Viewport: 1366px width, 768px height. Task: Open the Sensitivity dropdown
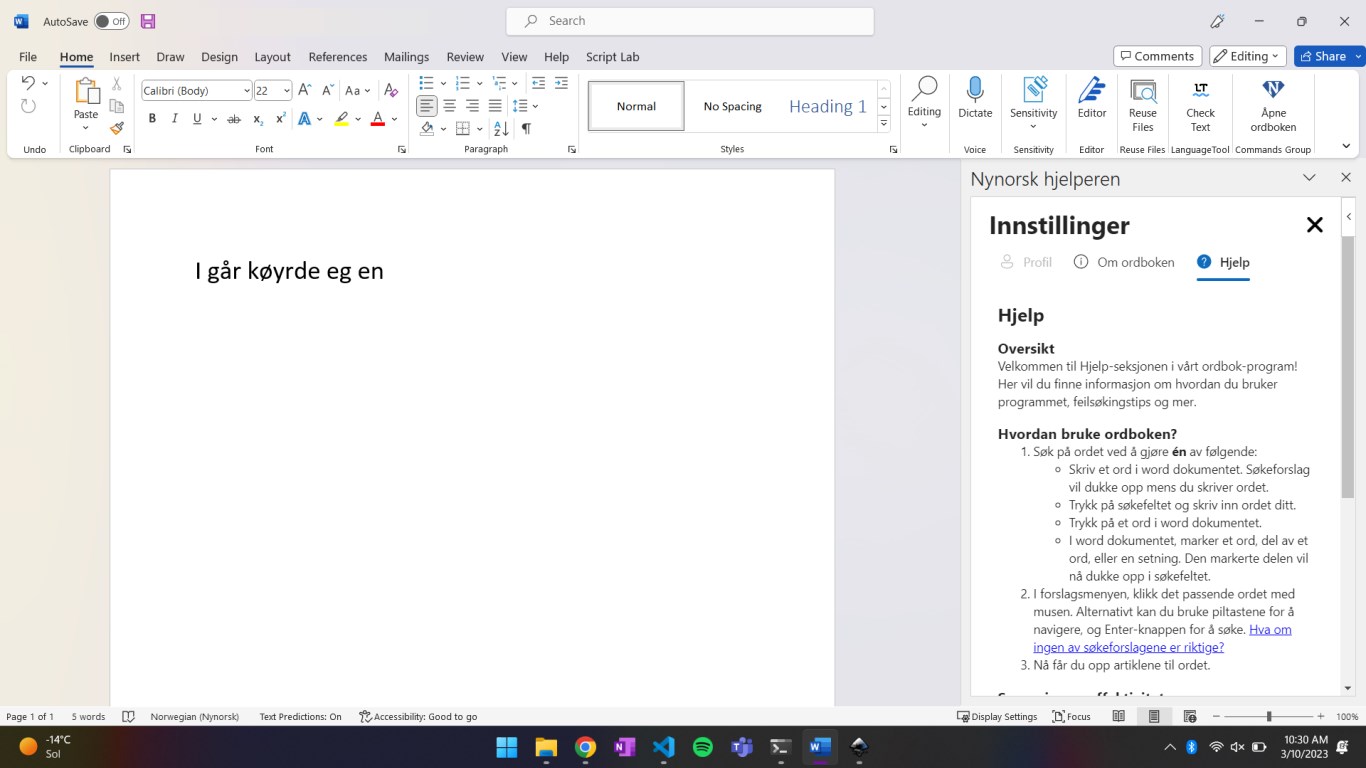[x=1034, y=106]
